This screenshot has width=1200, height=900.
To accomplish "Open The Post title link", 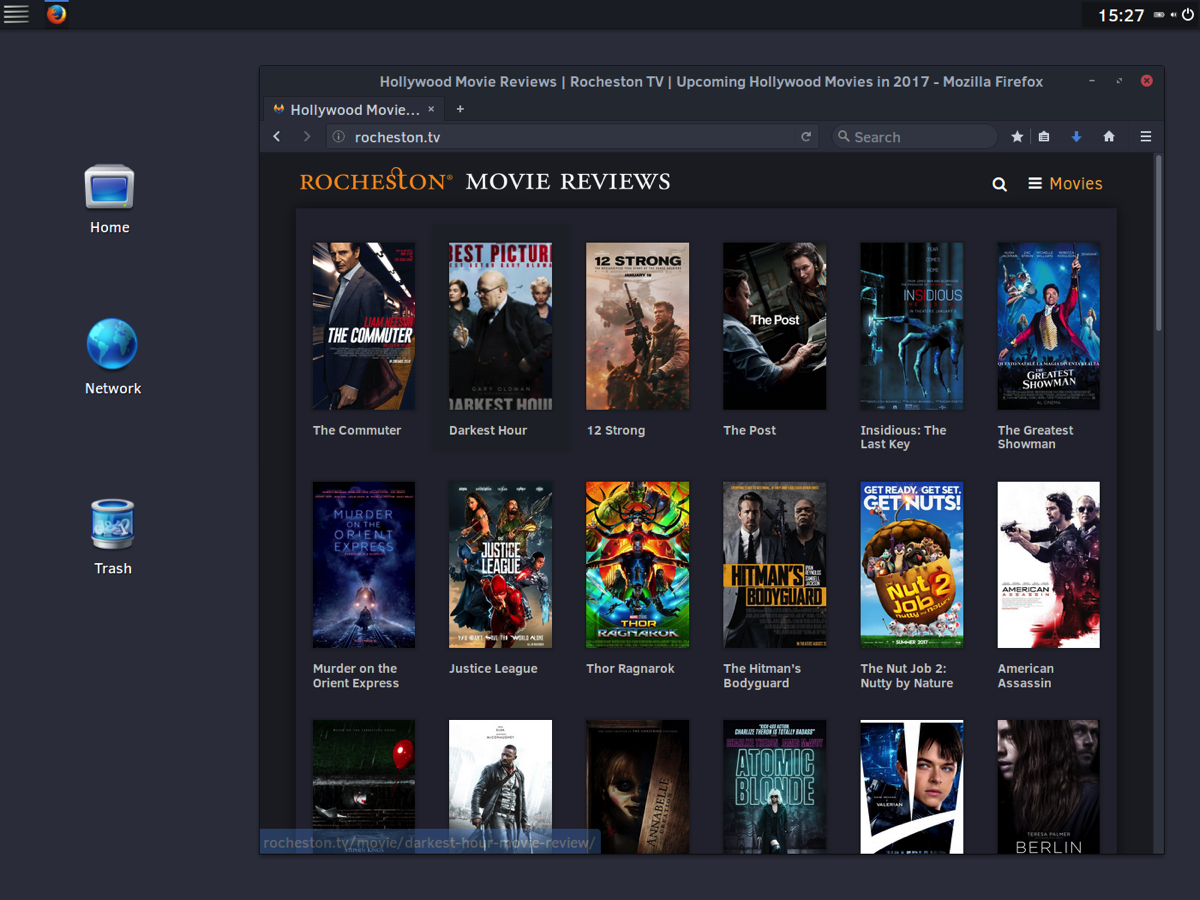I will 750,430.
